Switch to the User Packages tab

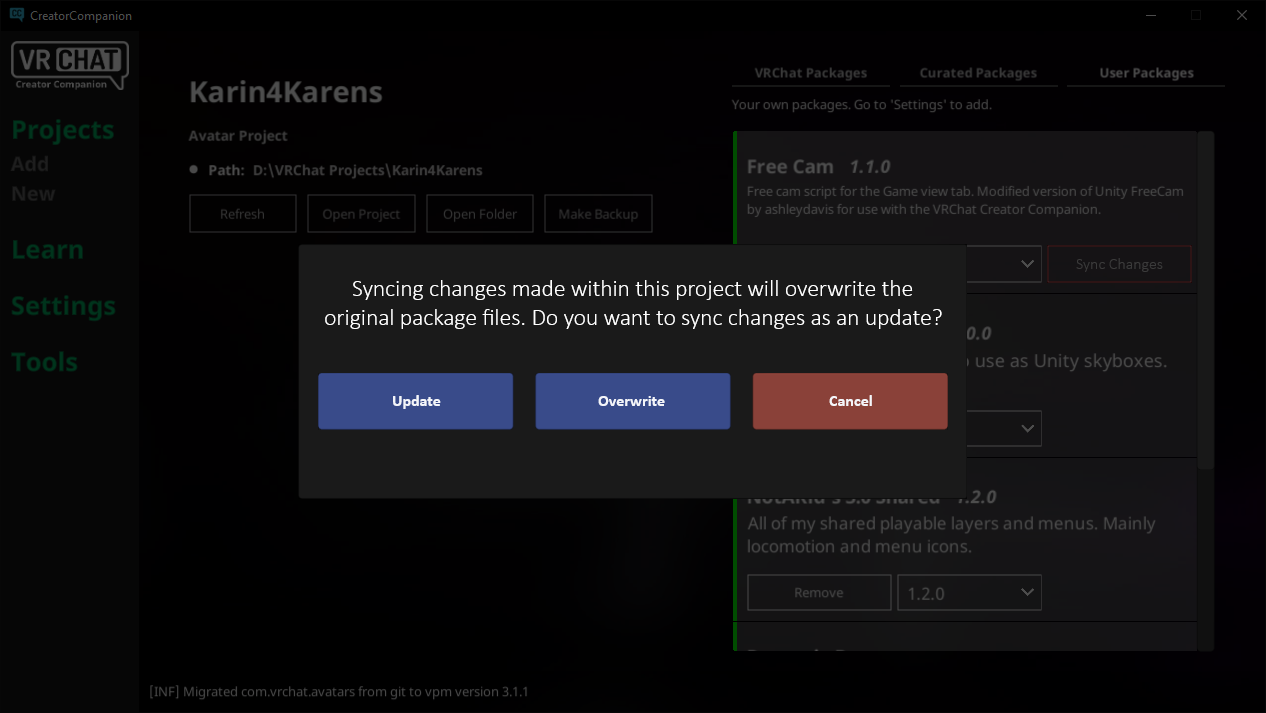pyautogui.click(x=1146, y=73)
